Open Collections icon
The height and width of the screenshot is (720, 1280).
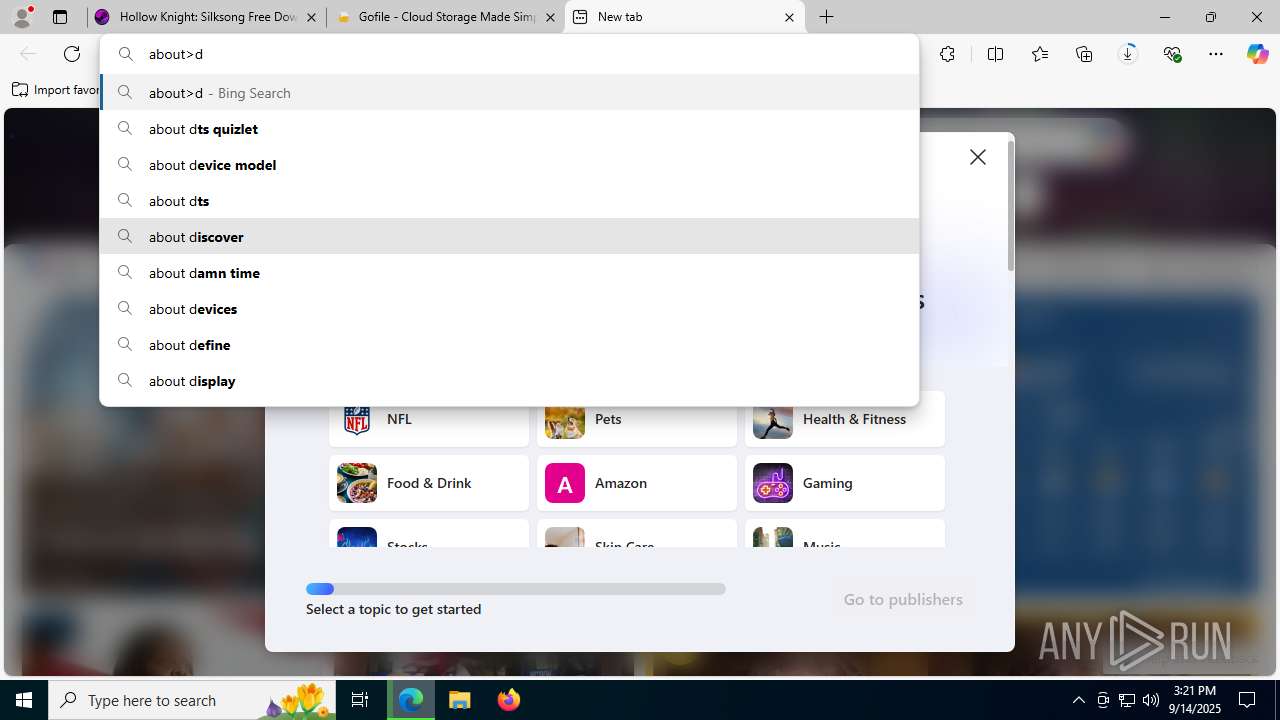1084,54
